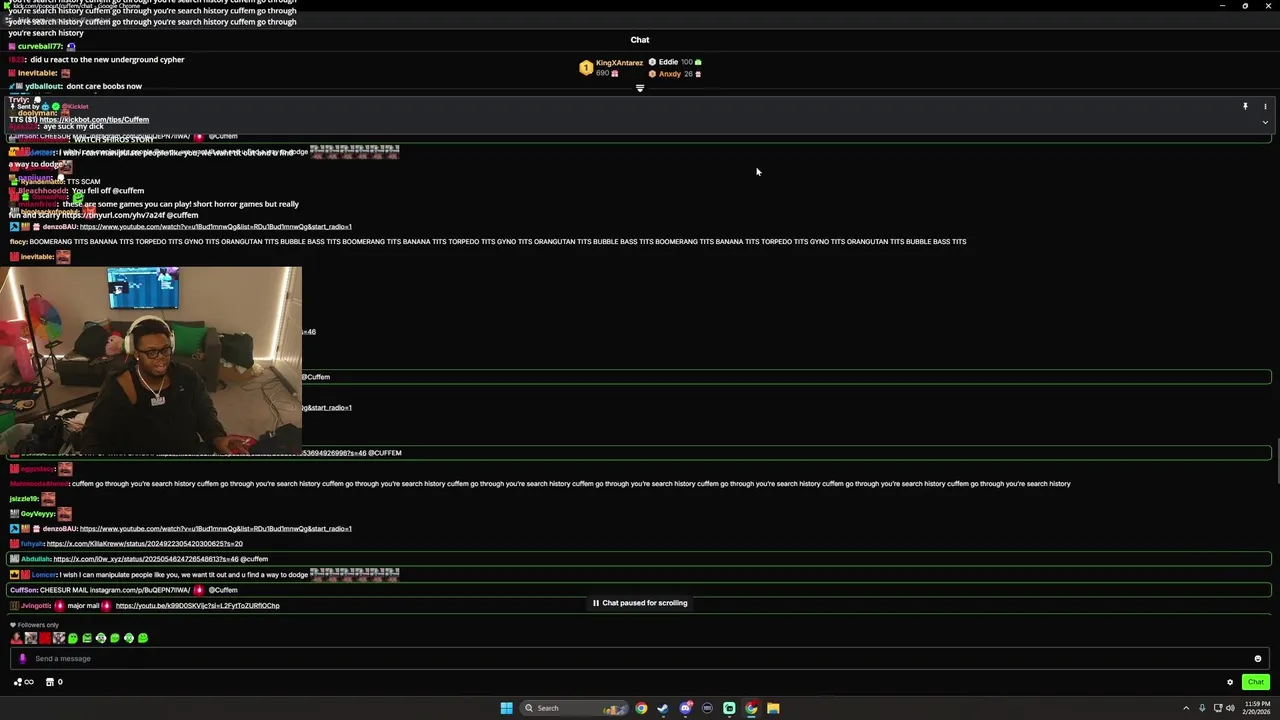1280x720 pixels.
Task: Click the GoyVeyyy username in chat
Action: (x=38, y=514)
